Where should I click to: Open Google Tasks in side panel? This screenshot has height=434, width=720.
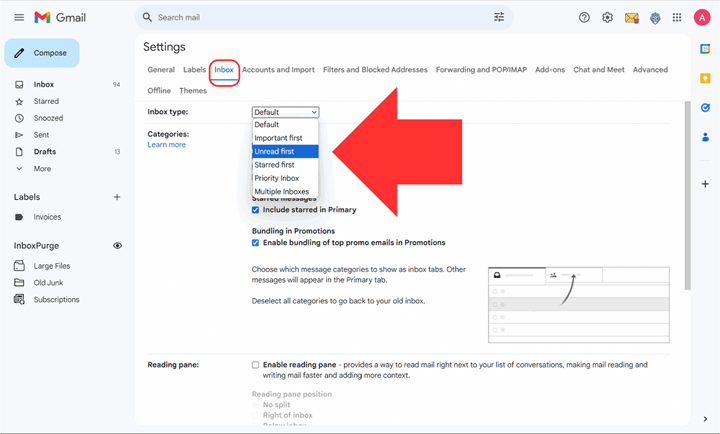click(705, 108)
